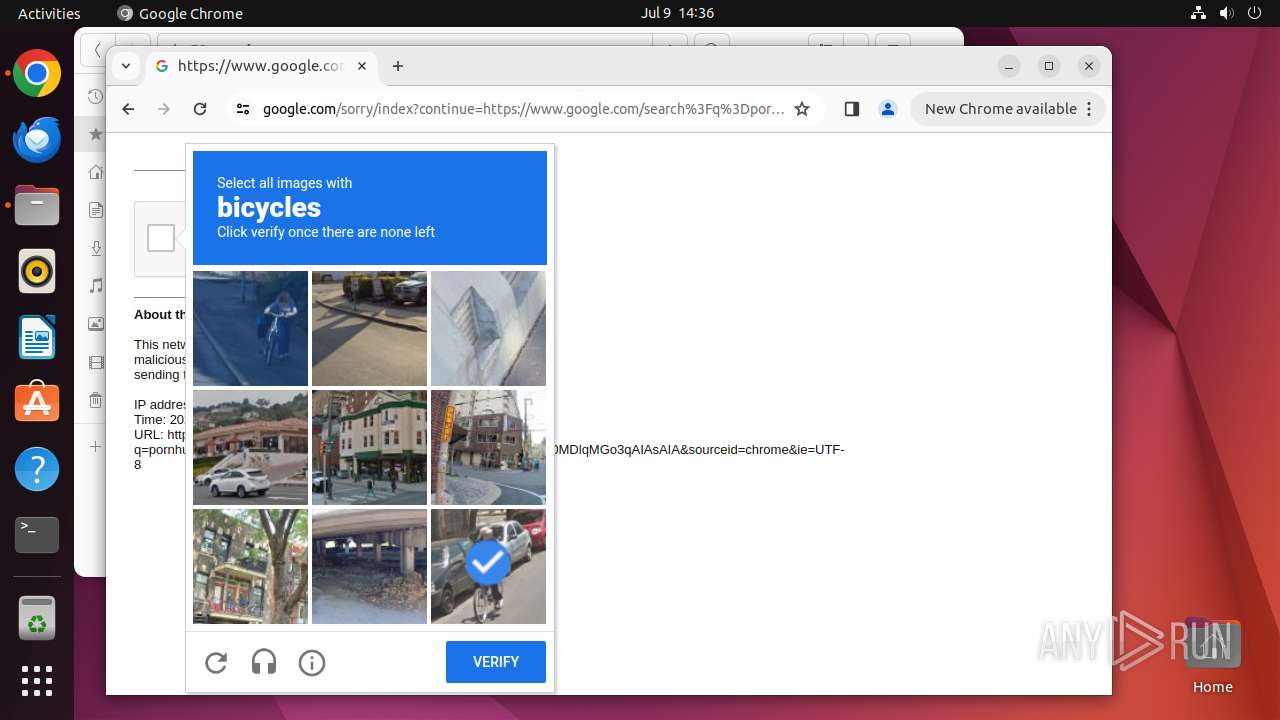
Task: Click the VERIFY button in the captcha
Action: pyautogui.click(x=496, y=662)
